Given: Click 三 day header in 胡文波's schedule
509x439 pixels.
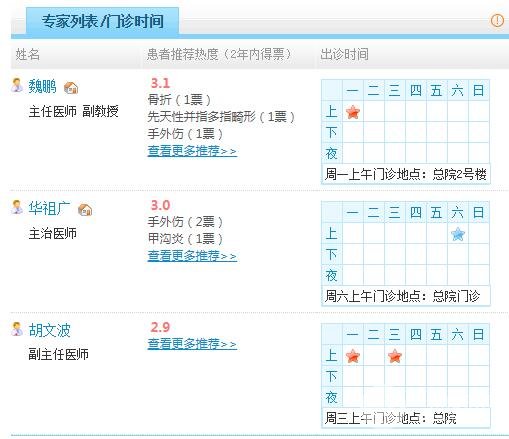Looking at the screenshot, I should (x=395, y=334).
